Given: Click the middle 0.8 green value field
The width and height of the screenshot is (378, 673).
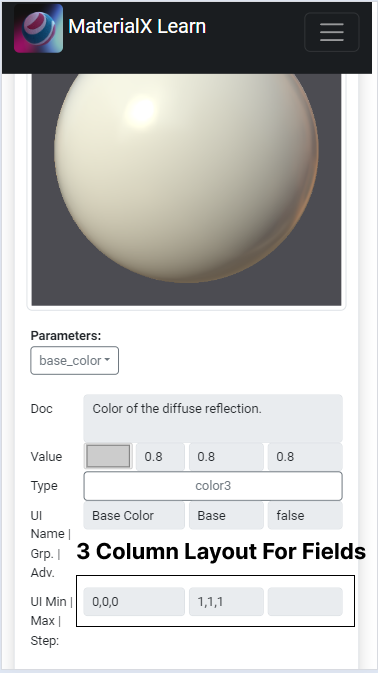Looking at the screenshot, I should coord(227,457).
